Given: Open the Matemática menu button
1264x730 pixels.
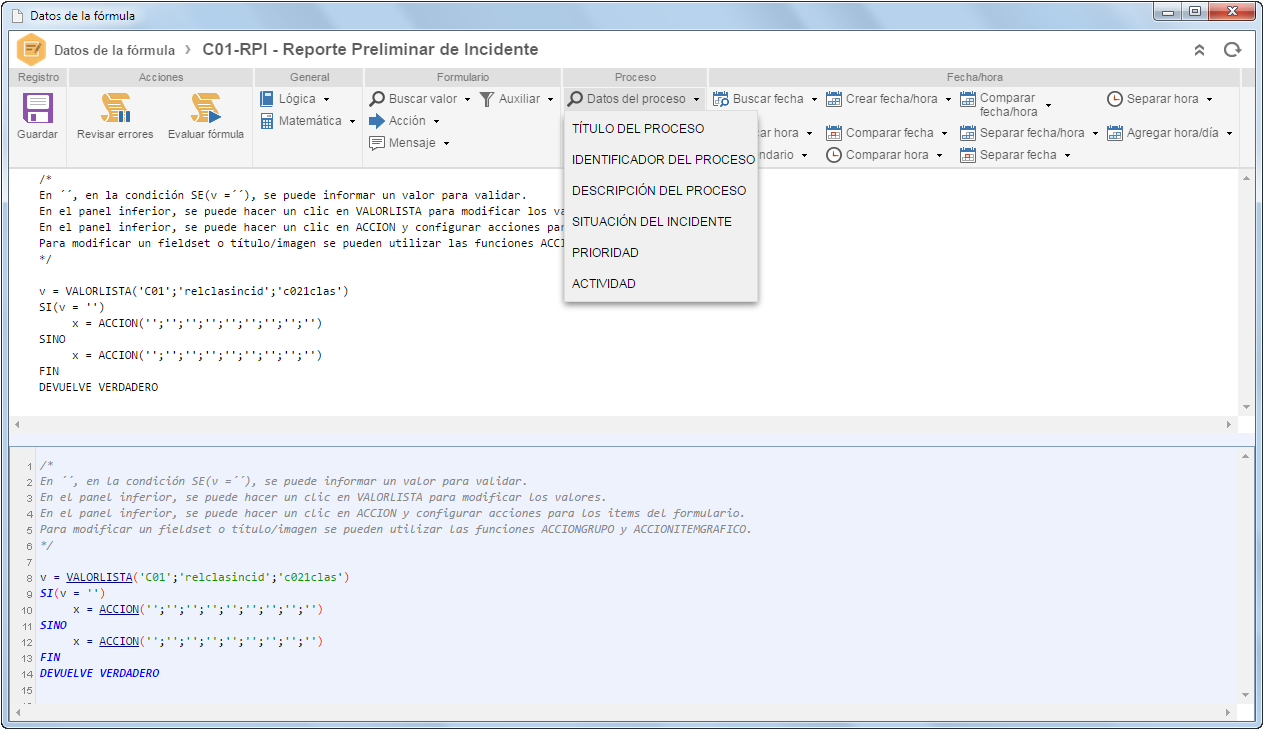Looking at the screenshot, I should pos(308,121).
